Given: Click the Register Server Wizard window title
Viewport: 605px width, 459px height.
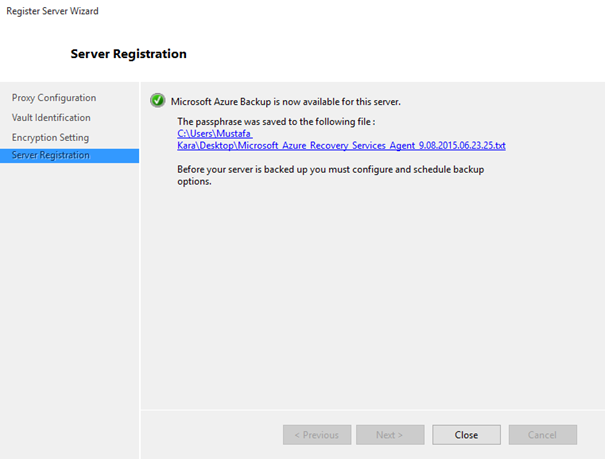Looking at the screenshot, I should coord(52,11).
